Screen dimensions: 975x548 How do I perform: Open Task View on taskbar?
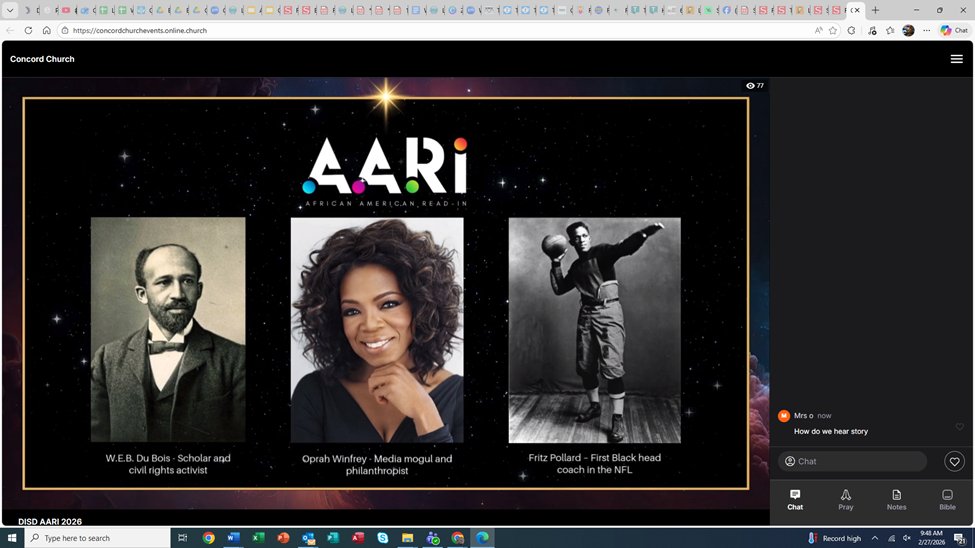pyautogui.click(x=183, y=537)
